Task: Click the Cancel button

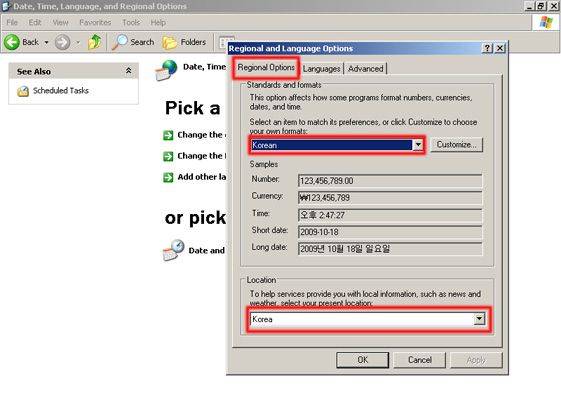Action: (x=420, y=360)
